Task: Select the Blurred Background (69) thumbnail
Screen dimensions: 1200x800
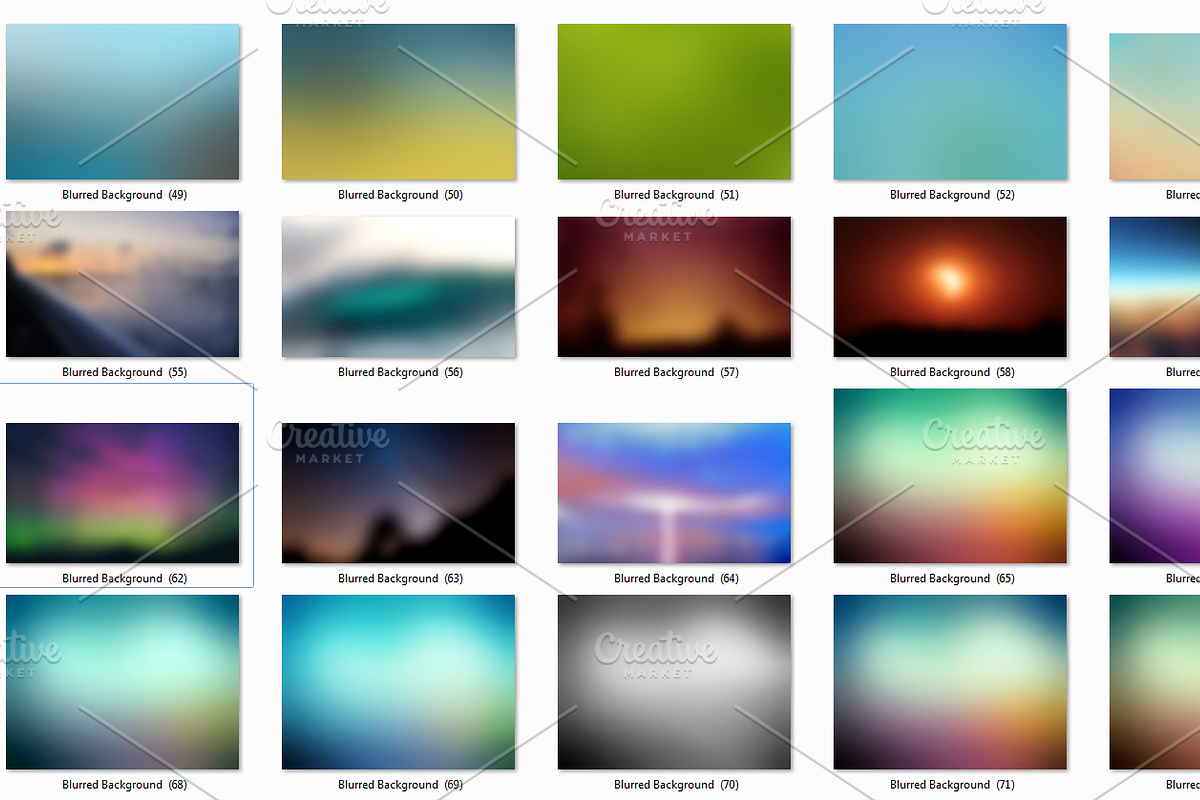Action: [x=399, y=682]
